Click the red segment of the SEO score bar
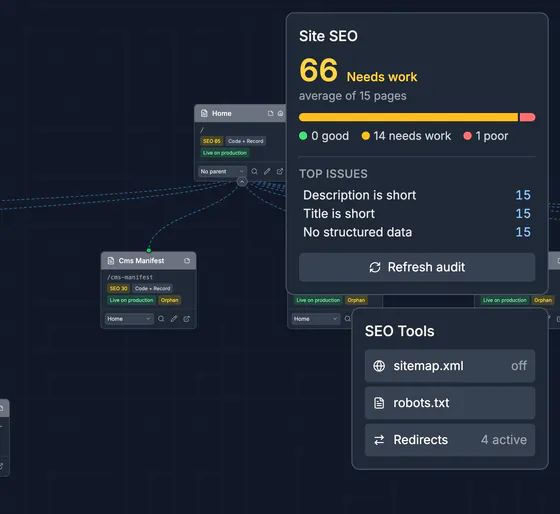 pyautogui.click(x=528, y=117)
